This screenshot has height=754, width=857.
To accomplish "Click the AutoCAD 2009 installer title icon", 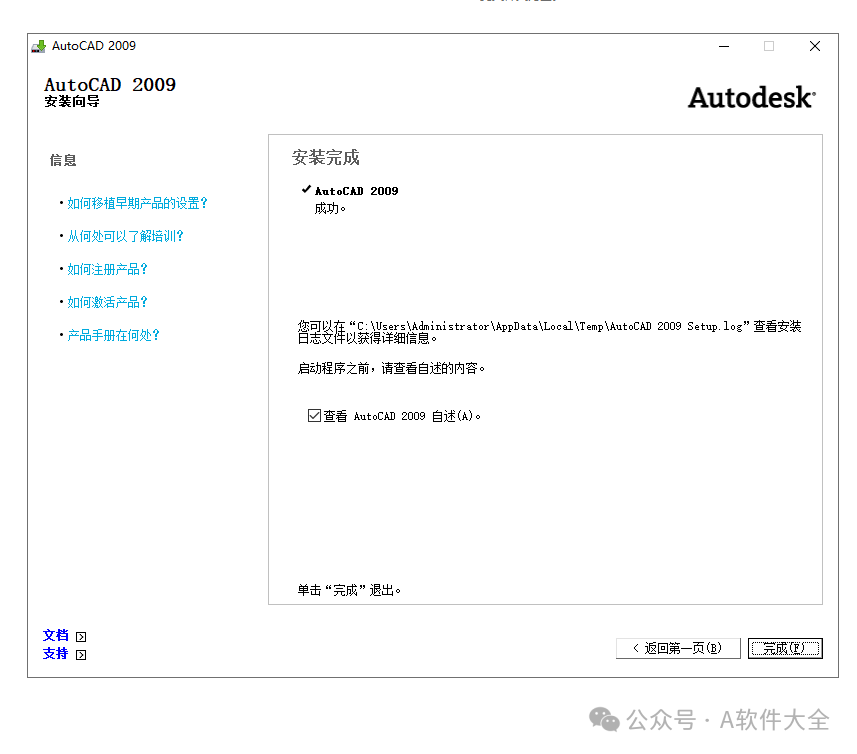I will 38,46.
